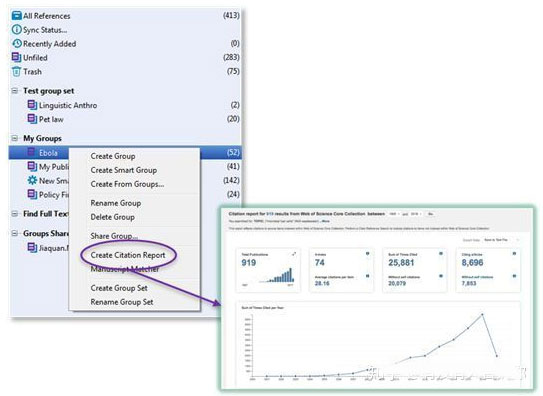Select Rename Group in context menu
Screen dimensions: 543x396
click(x=116, y=203)
